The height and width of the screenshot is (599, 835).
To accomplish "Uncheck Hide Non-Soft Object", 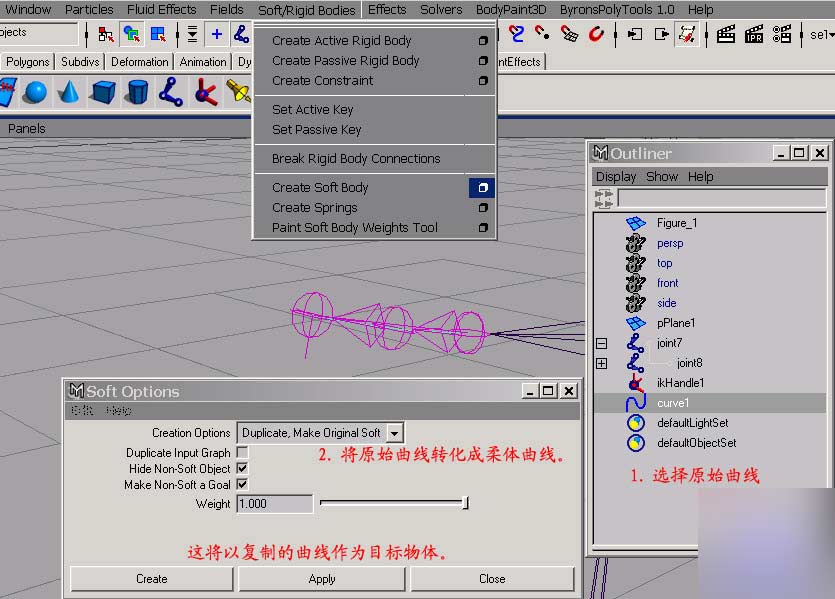I will pyautogui.click(x=242, y=468).
